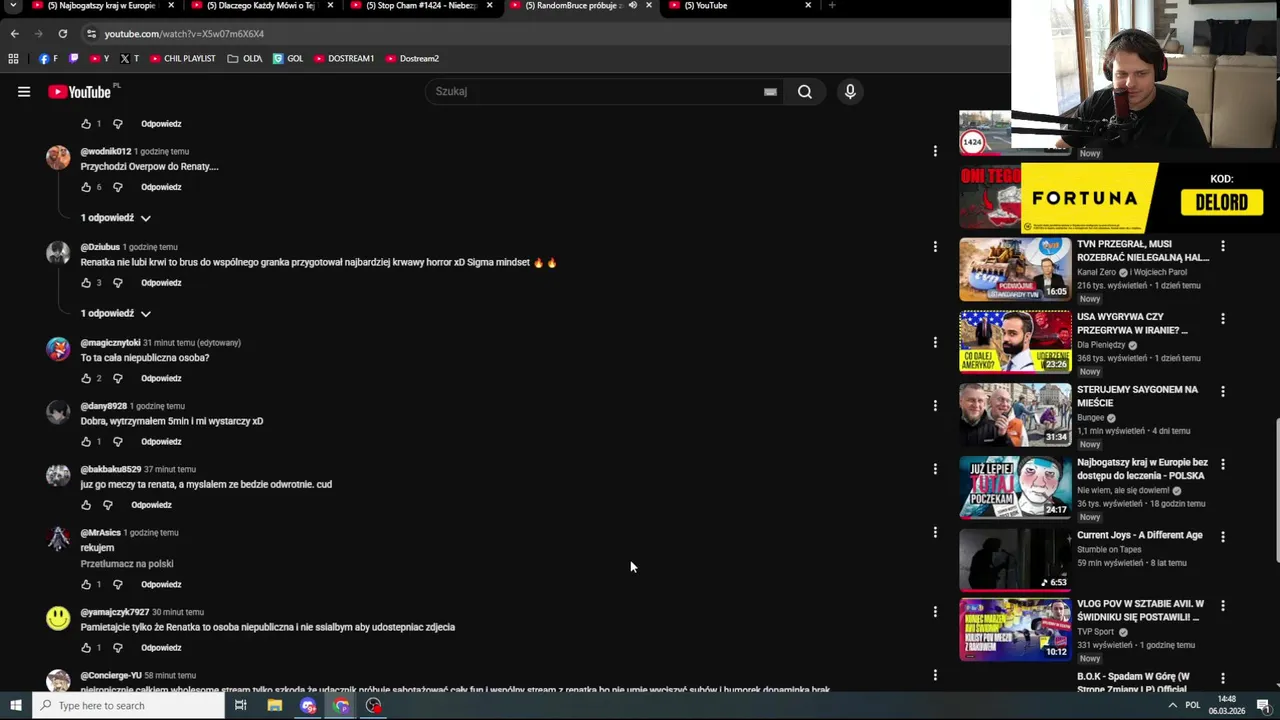Mute the RandomBruce tab via its speaker icon

[x=633, y=5]
